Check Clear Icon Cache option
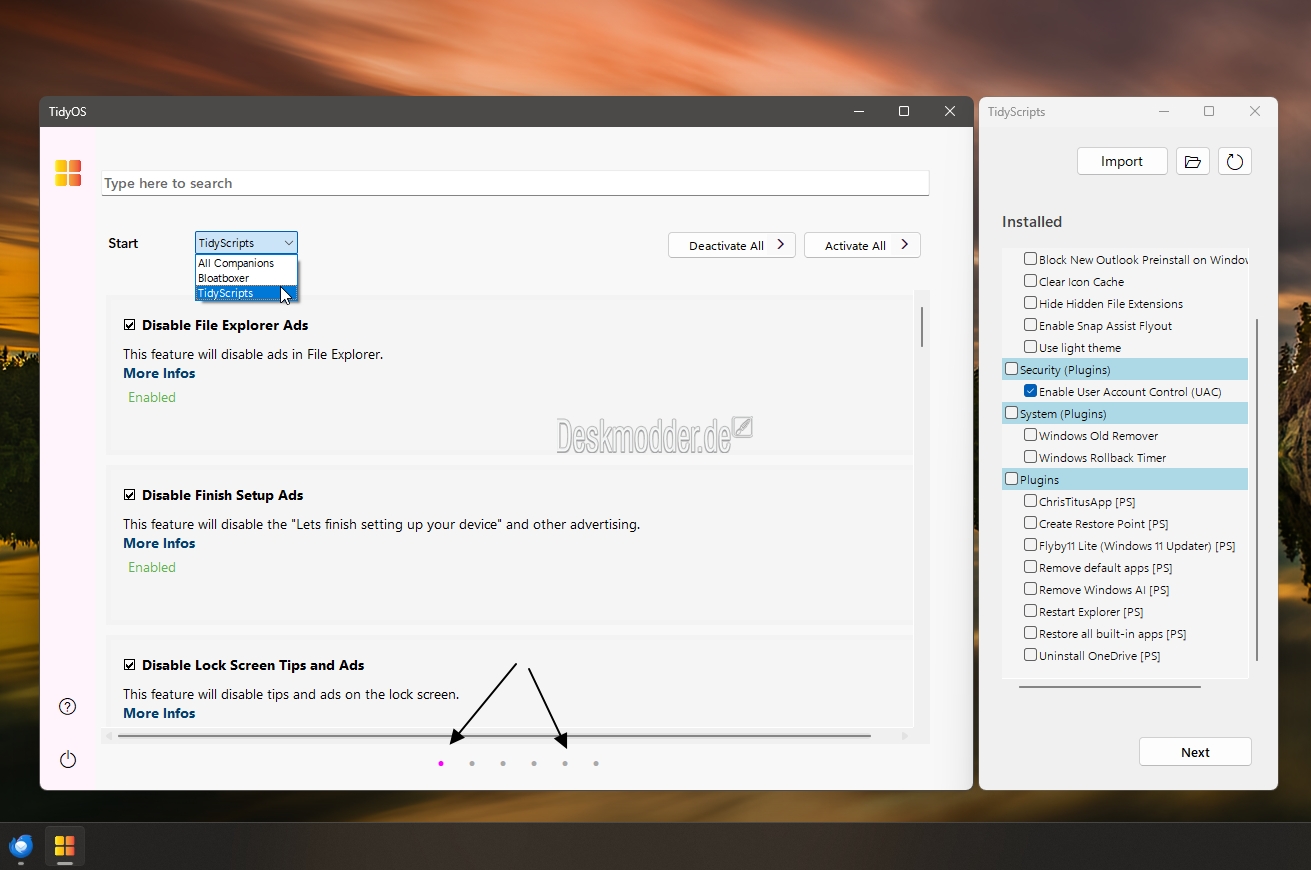Image resolution: width=1311 pixels, height=870 pixels. coord(1030,281)
